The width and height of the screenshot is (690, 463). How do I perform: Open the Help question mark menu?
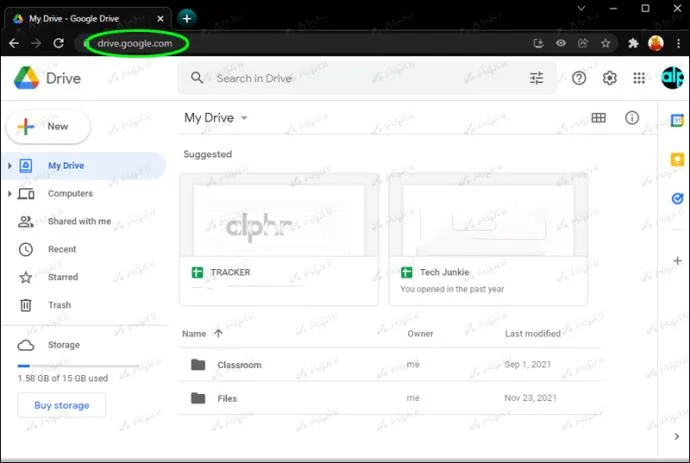point(579,78)
